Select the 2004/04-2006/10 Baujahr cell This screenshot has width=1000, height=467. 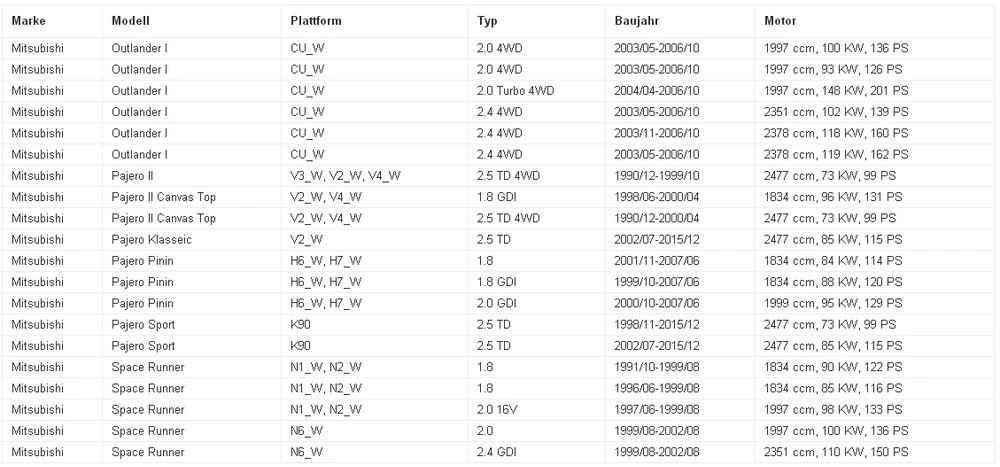(680, 91)
